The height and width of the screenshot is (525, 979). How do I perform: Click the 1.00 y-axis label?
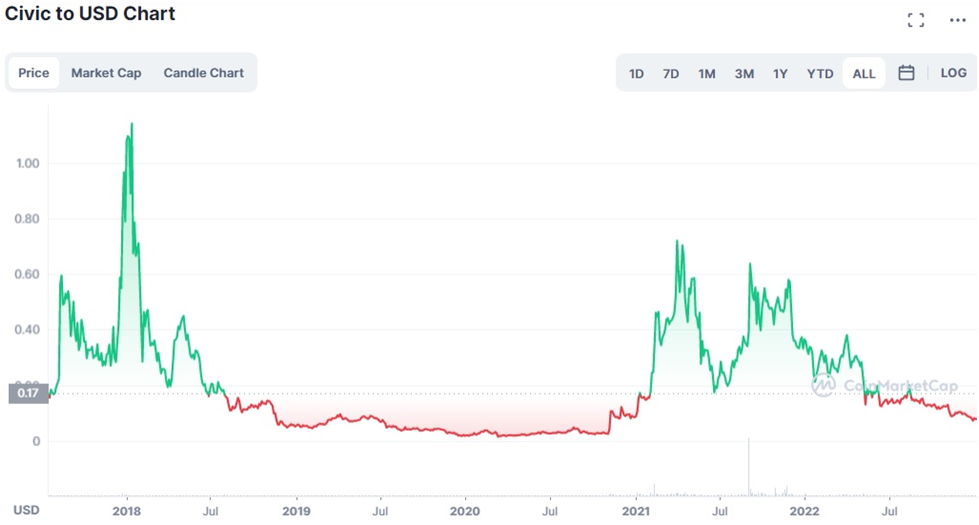(27, 164)
